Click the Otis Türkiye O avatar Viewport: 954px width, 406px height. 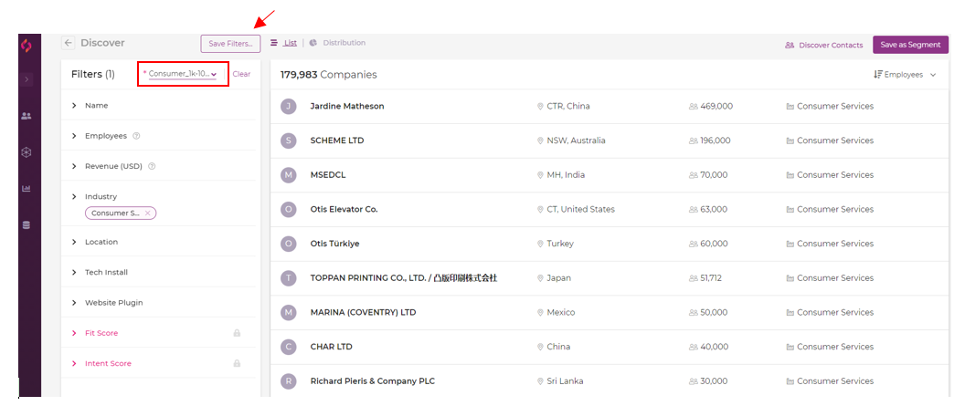(288, 244)
